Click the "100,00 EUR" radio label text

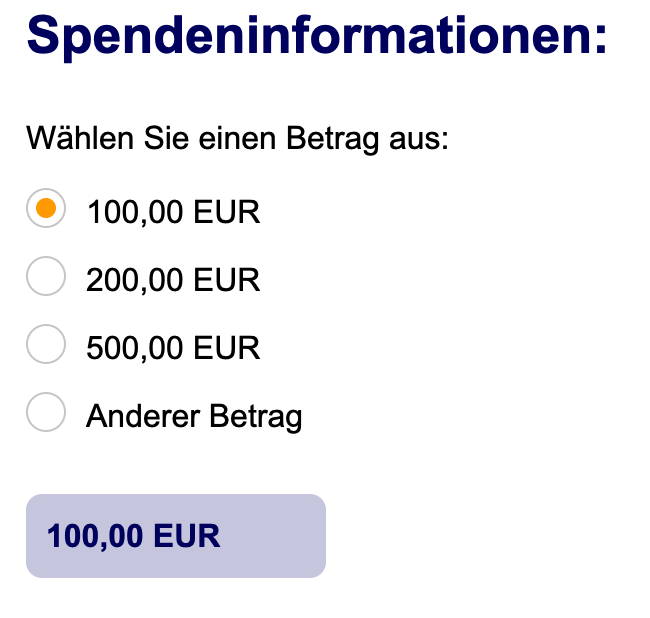tap(173, 212)
